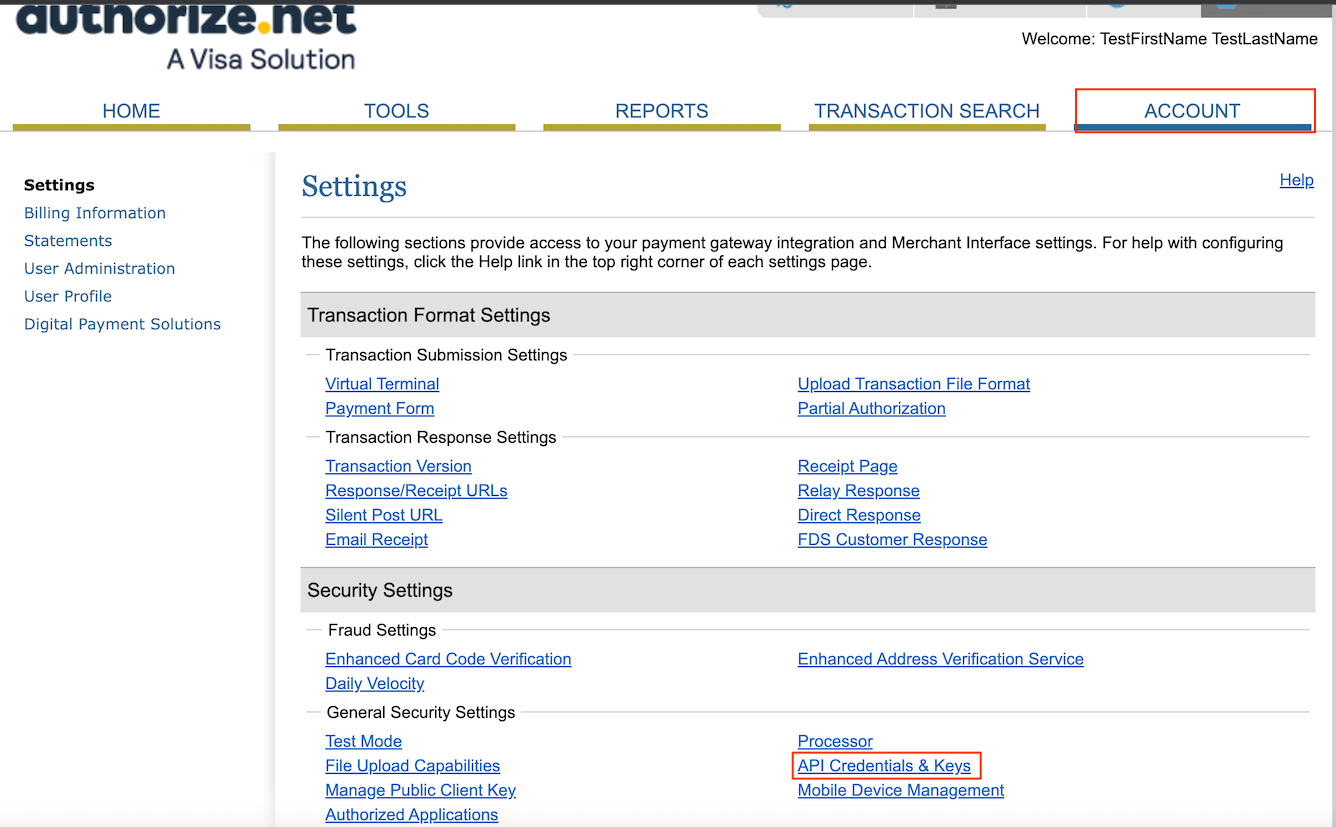Click the Email Receipt link
The height and width of the screenshot is (827, 1336).
[376, 540]
